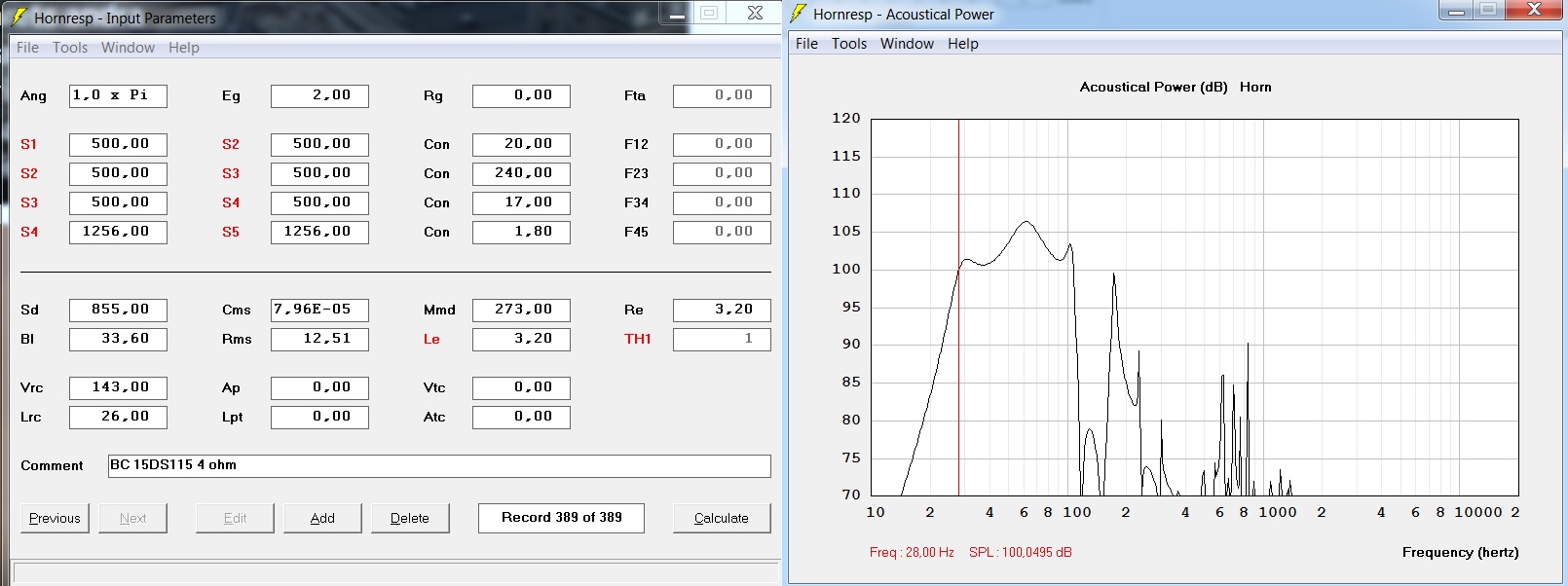Click Hornresp icon in Input Parameters title bar
1568x586 pixels.
19,18
